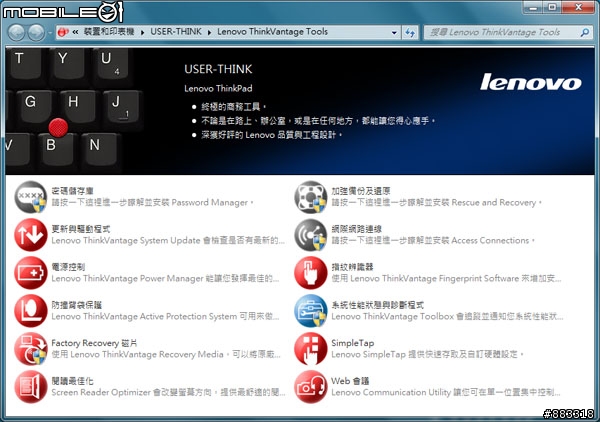Open the 密碼儲存庫 link

(72, 191)
